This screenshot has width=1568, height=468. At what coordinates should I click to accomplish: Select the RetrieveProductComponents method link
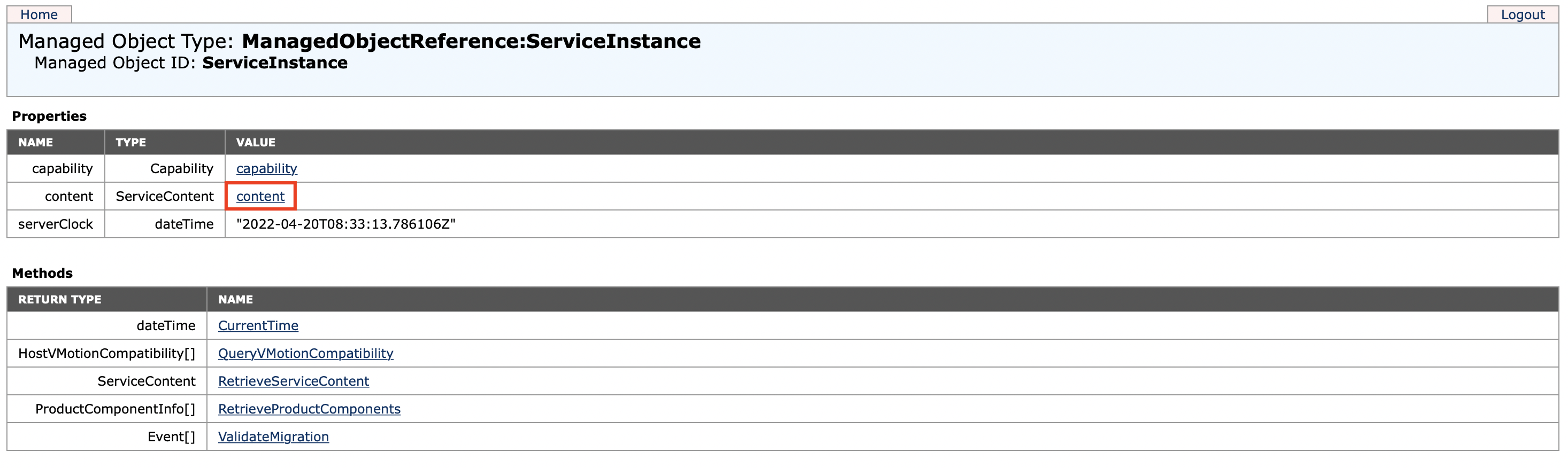click(x=309, y=409)
